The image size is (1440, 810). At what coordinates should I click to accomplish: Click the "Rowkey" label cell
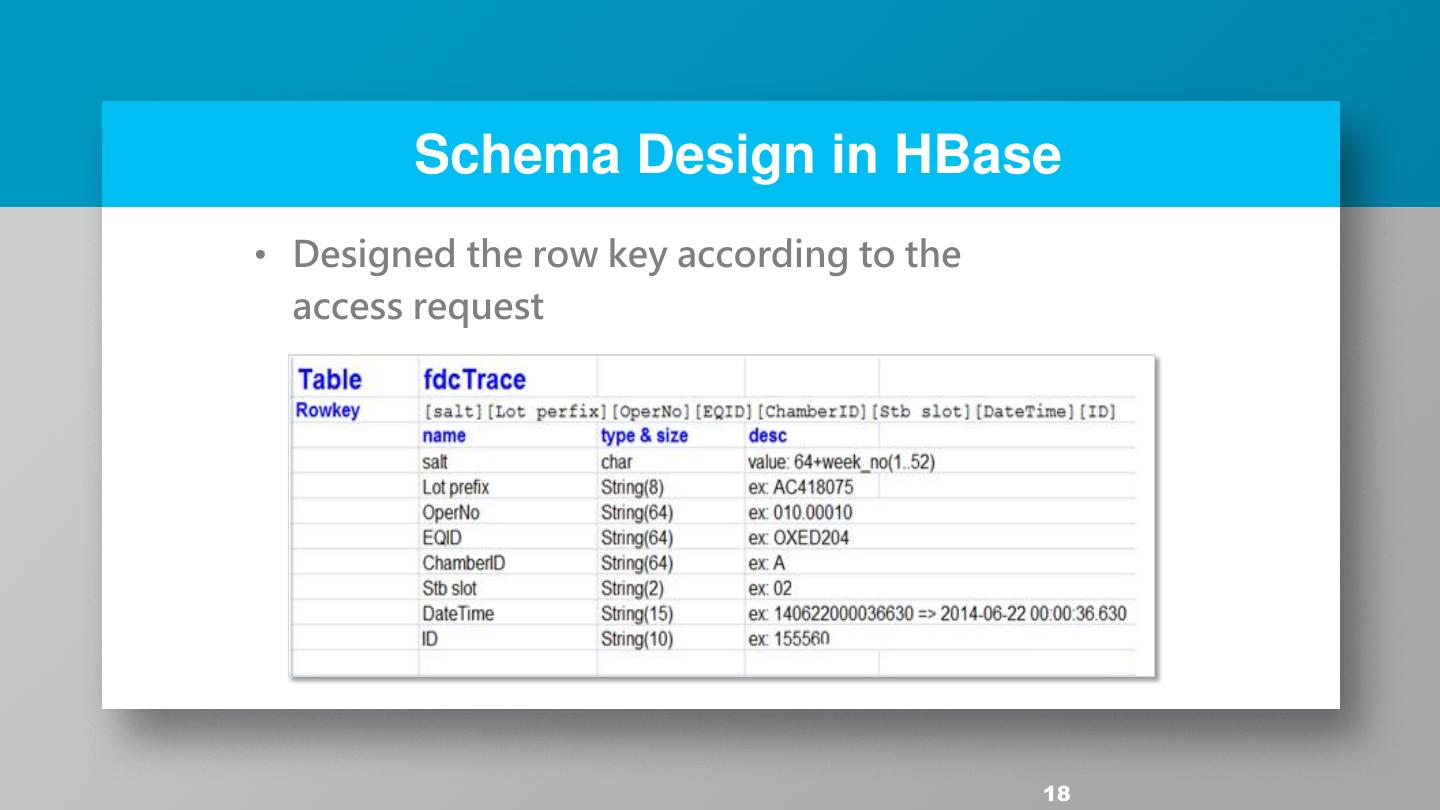coord(327,410)
